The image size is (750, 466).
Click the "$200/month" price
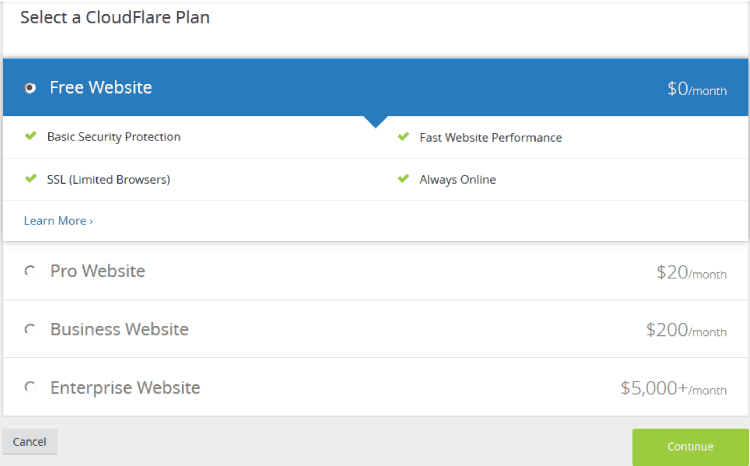click(686, 330)
